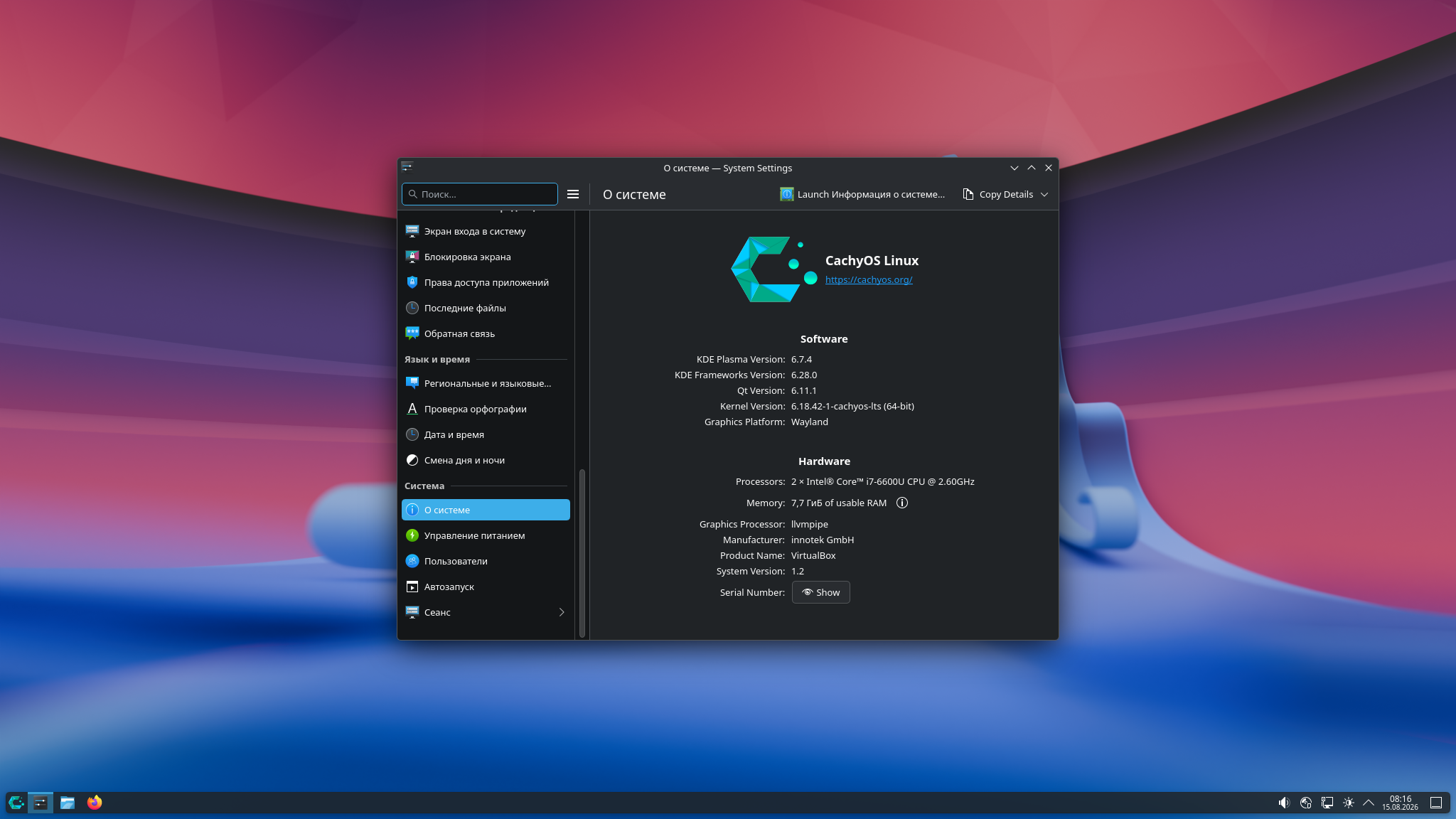Viewport: 1456px width, 819px height.
Task: Click the CachyOS logo image
Action: [774, 269]
